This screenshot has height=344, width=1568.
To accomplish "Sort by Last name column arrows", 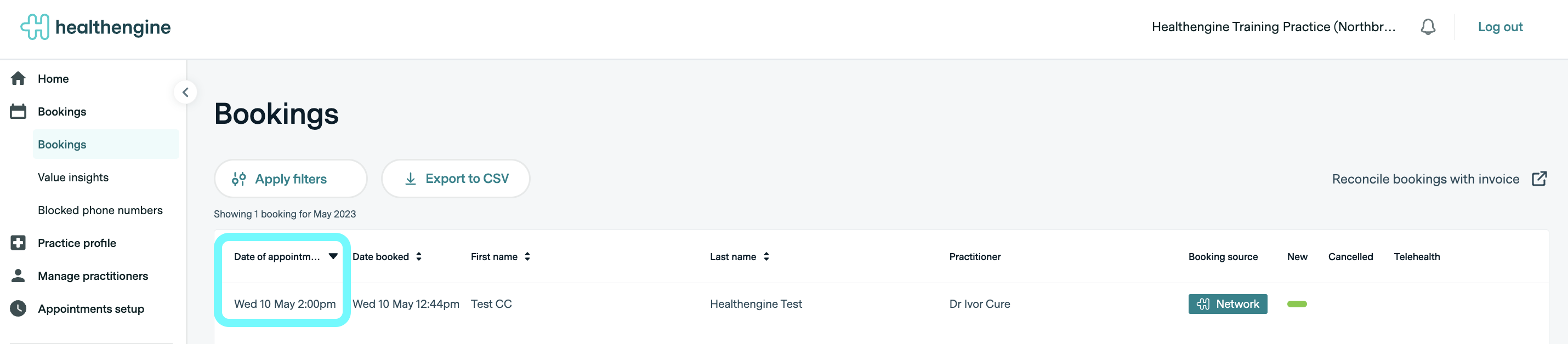I will pyautogui.click(x=766, y=256).
